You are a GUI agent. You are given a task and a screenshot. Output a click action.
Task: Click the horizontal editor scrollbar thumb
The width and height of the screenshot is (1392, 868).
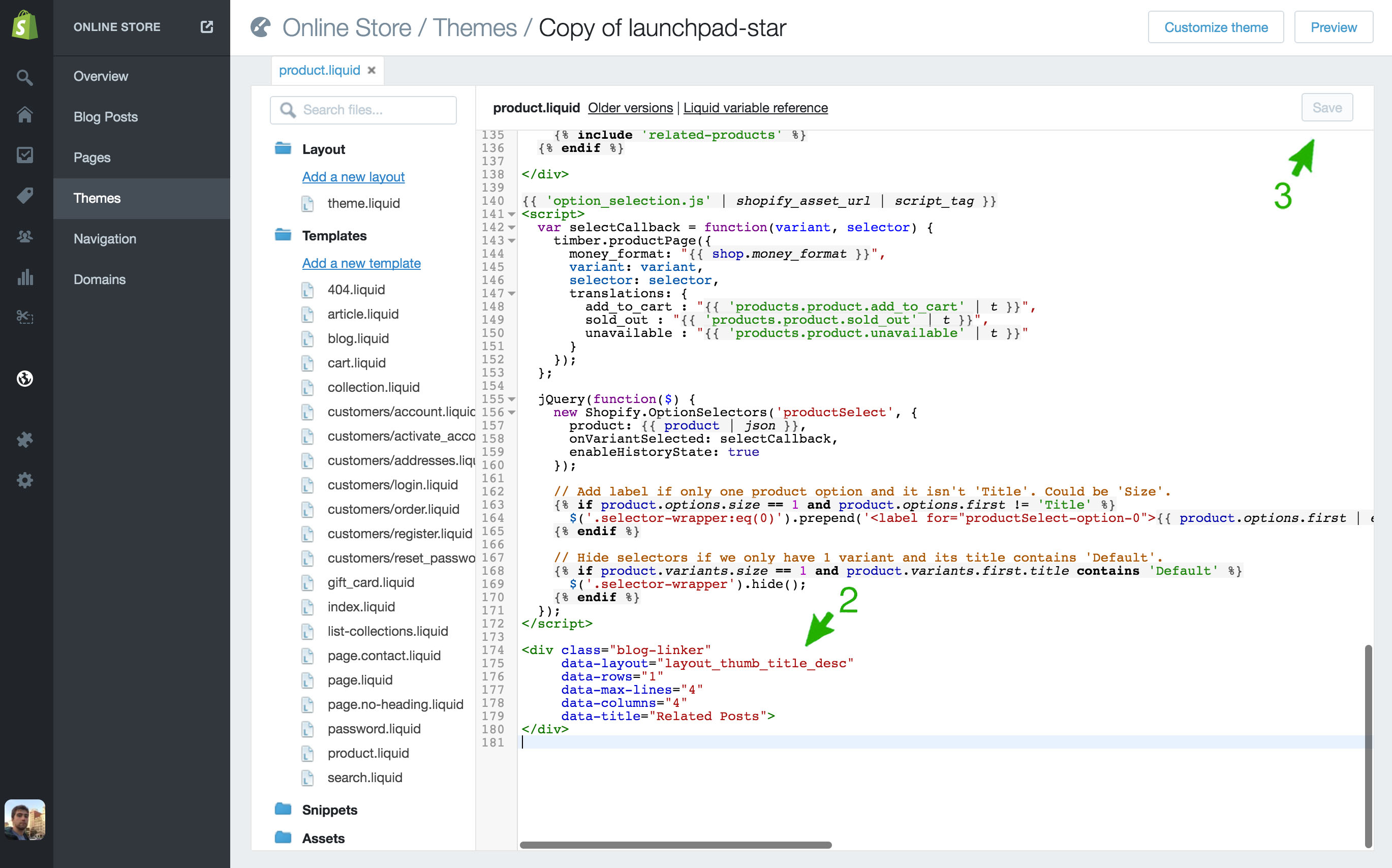675,845
